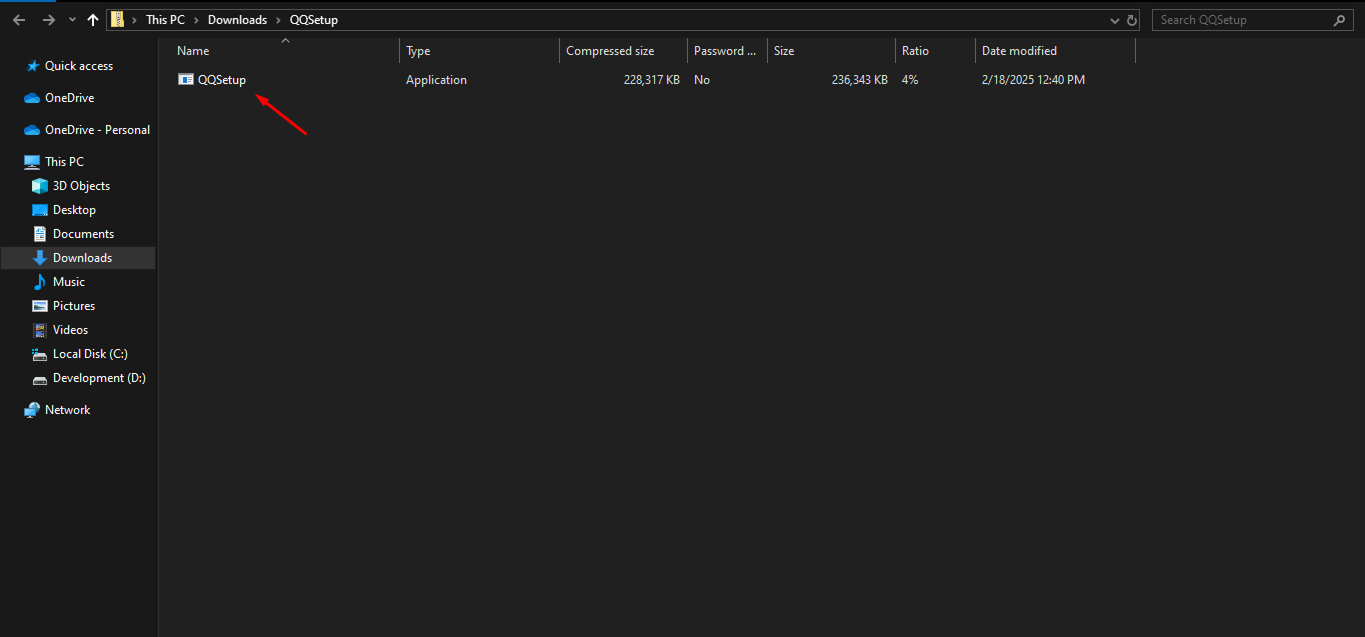Viewport: 1365px width, 637px height.
Task: Open the address bar history dropdown
Action: pos(1116,20)
